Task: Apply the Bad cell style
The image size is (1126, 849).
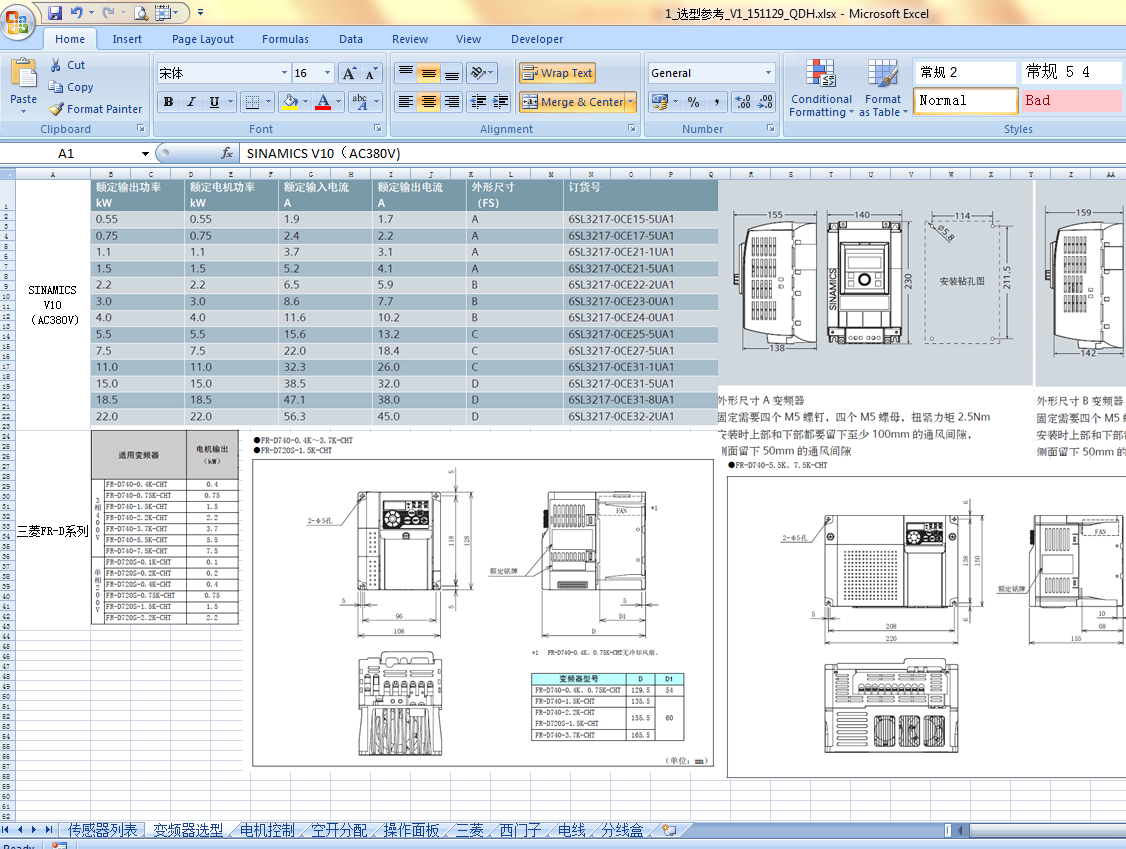Action: click(x=1070, y=101)
